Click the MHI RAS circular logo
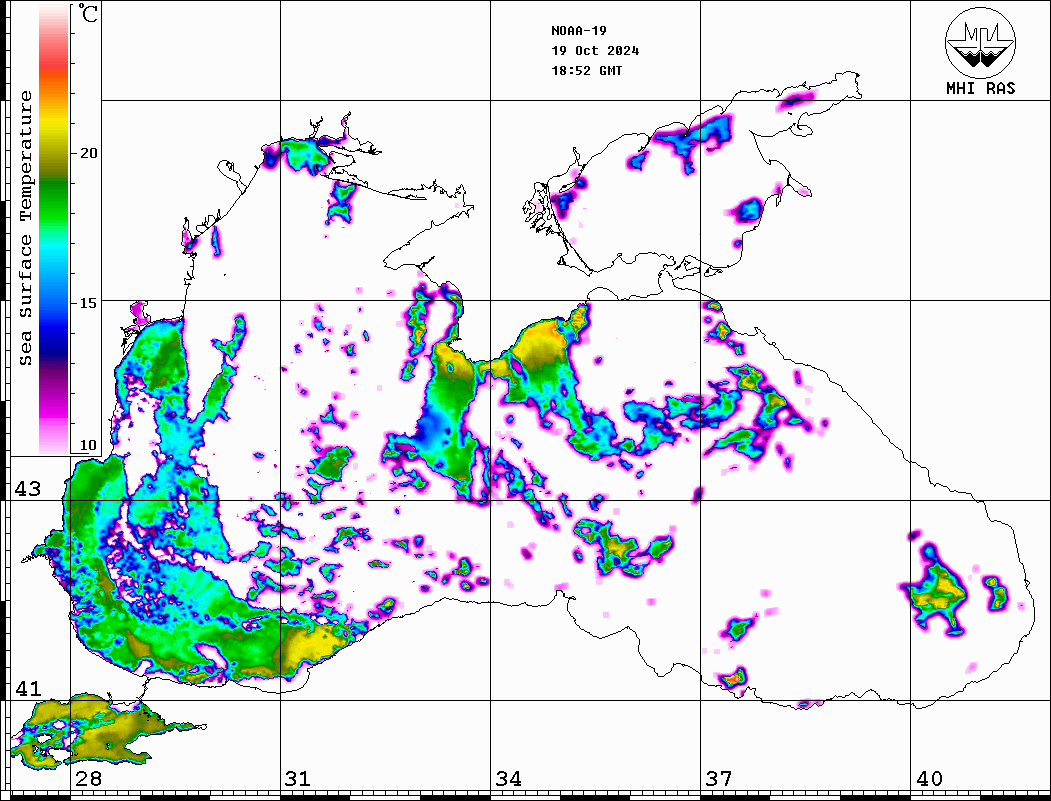Viewport: 1051px width, 801px height. tap(980, 42)
